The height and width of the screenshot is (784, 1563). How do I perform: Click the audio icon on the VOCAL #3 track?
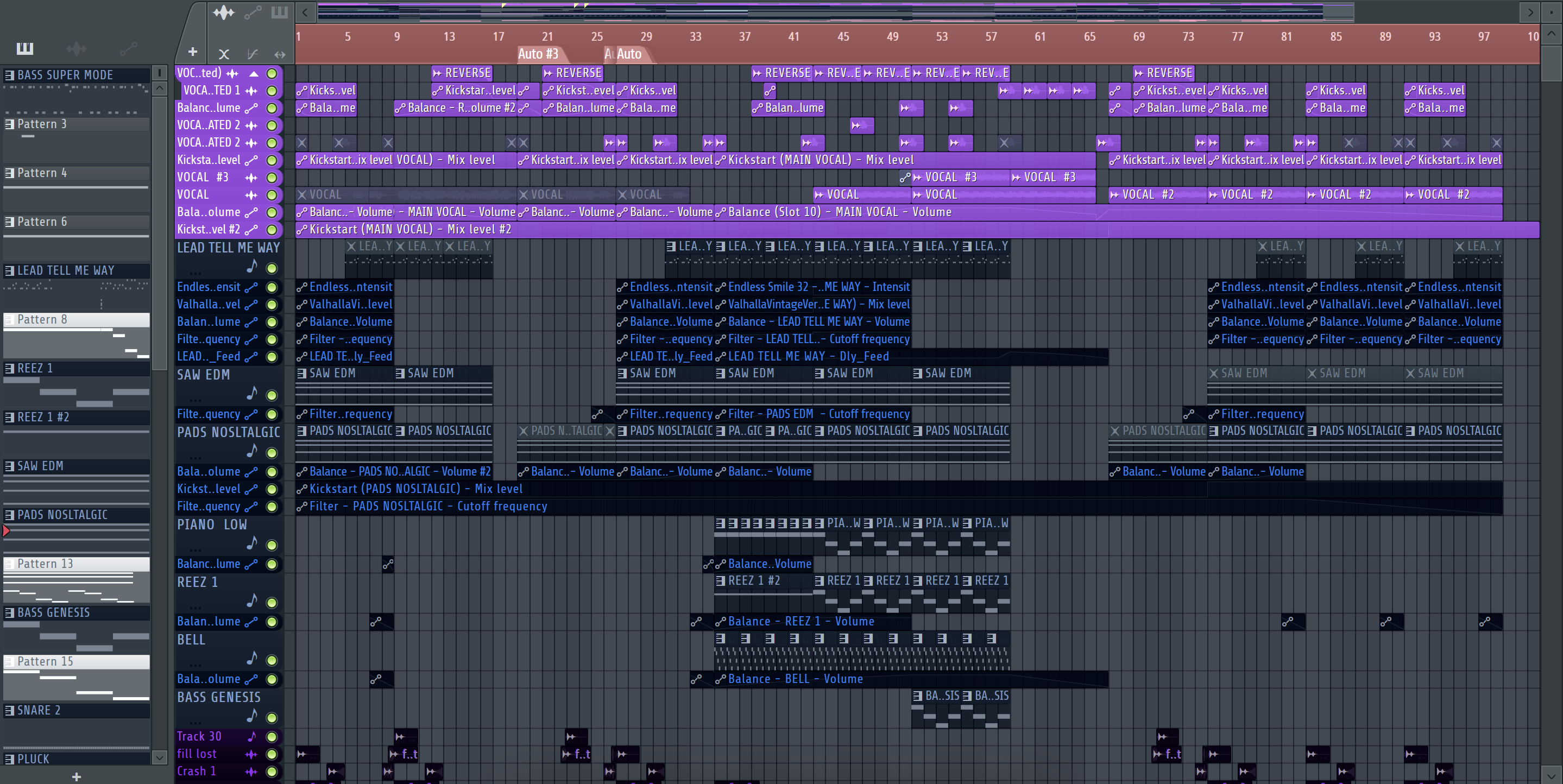[x=251, y=177]
